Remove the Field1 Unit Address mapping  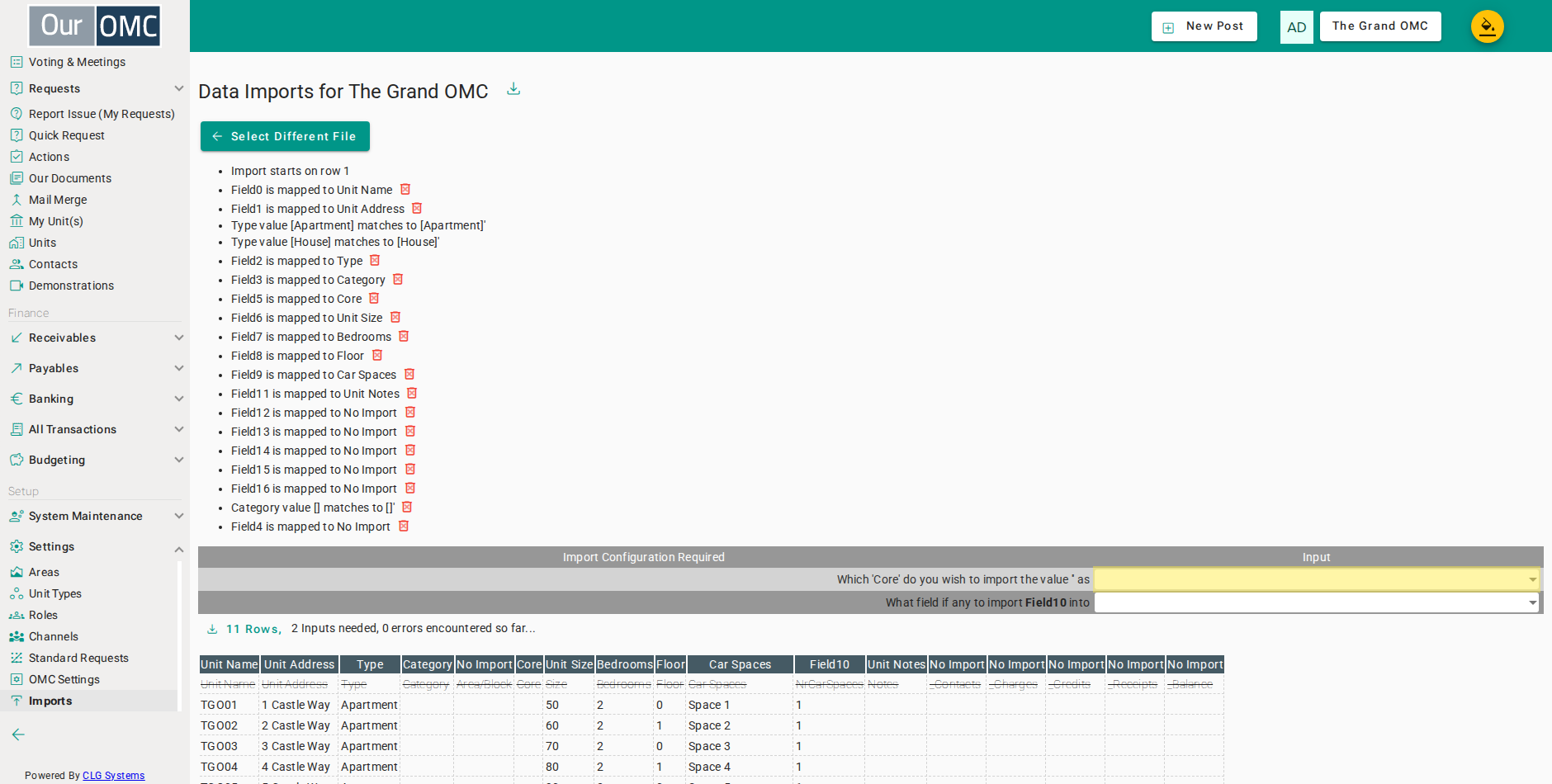point(417,209)
